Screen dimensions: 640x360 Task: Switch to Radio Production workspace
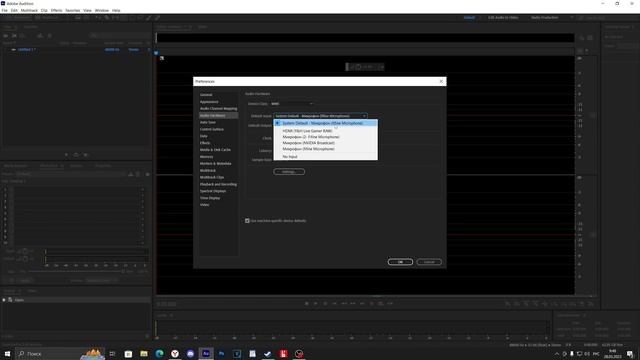[544, 18]
